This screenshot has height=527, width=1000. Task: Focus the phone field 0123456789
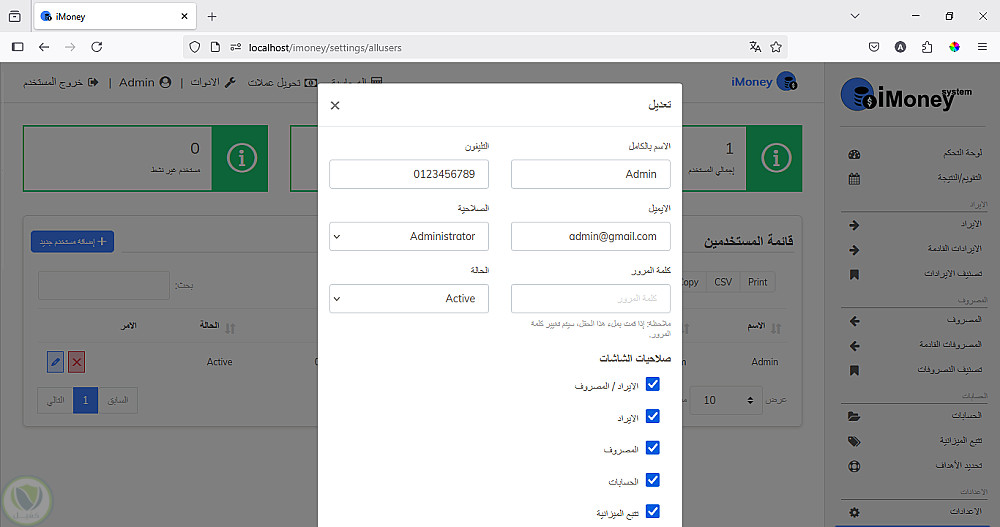tap(409, 174)
